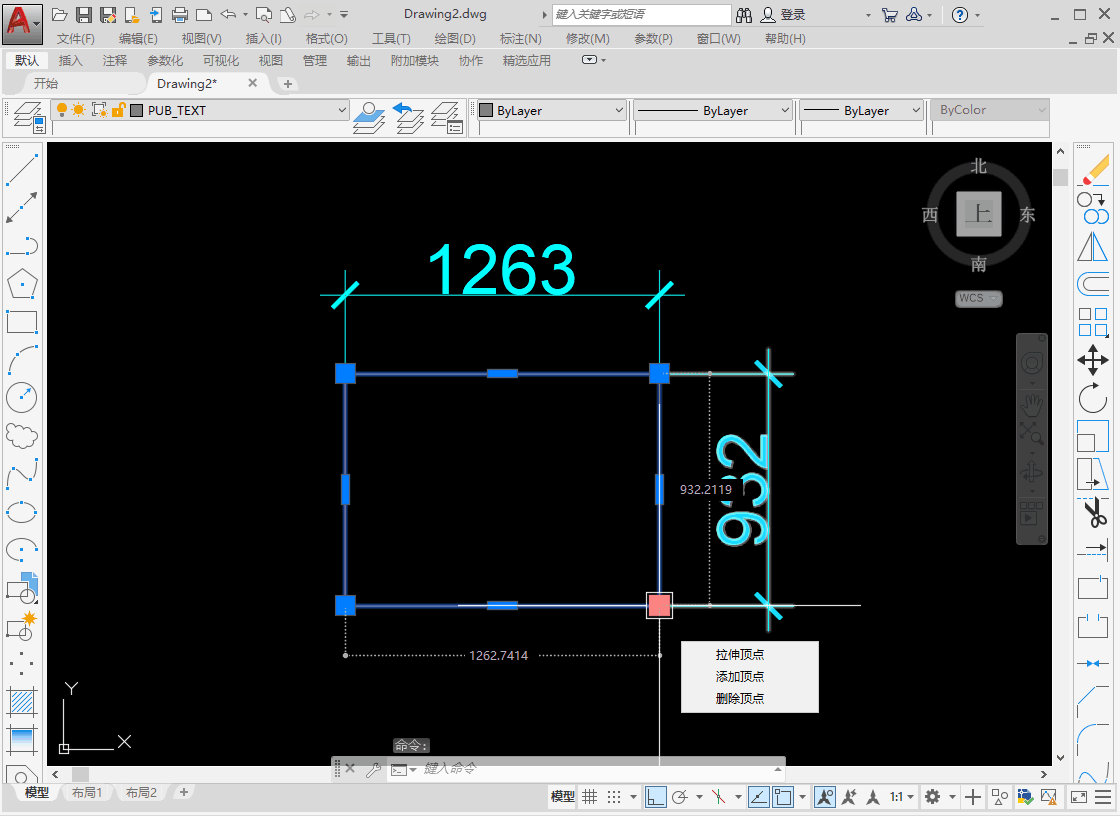Toggle grid display in status bar

589,797
